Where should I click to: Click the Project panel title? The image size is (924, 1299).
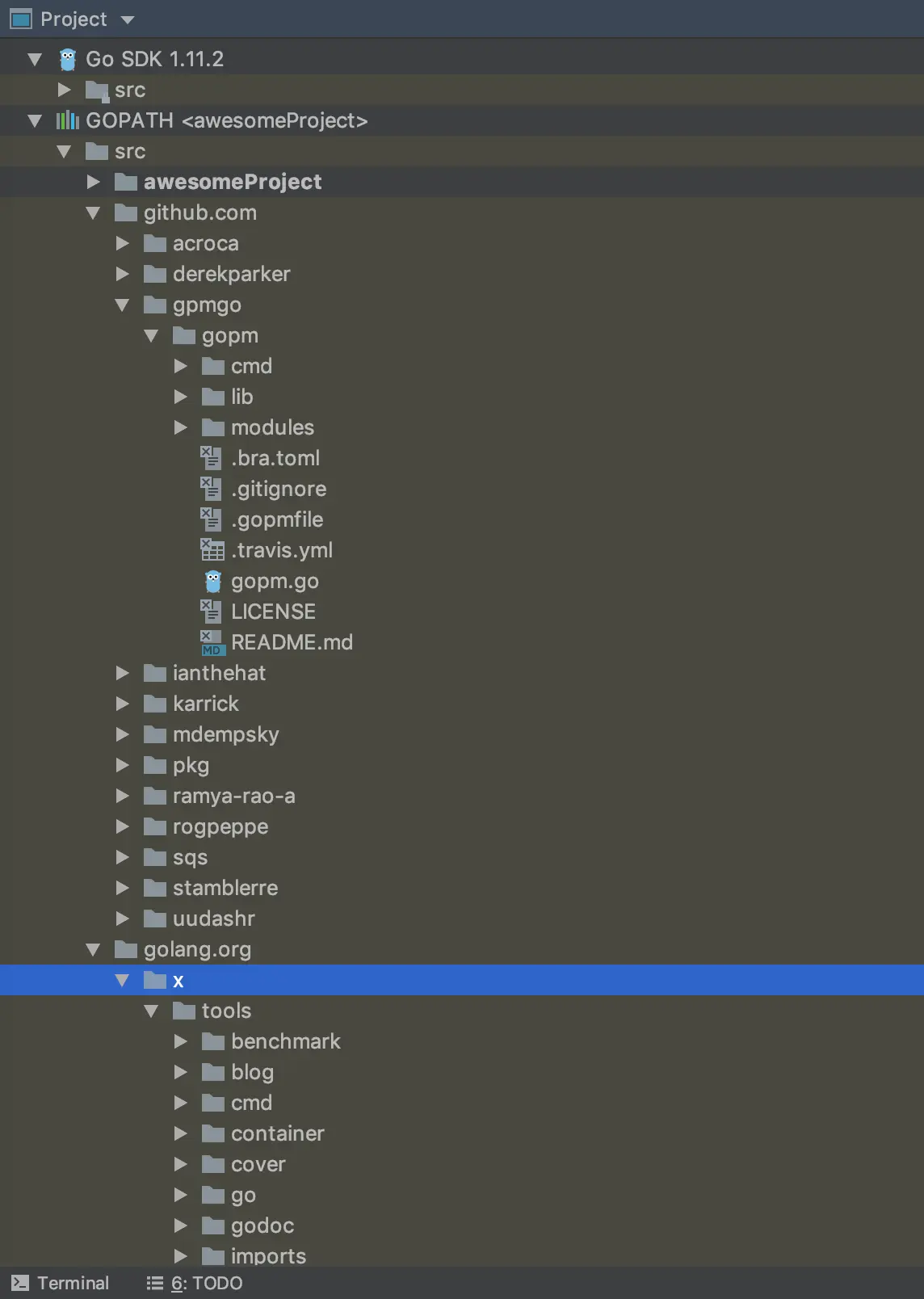[73, 19]
